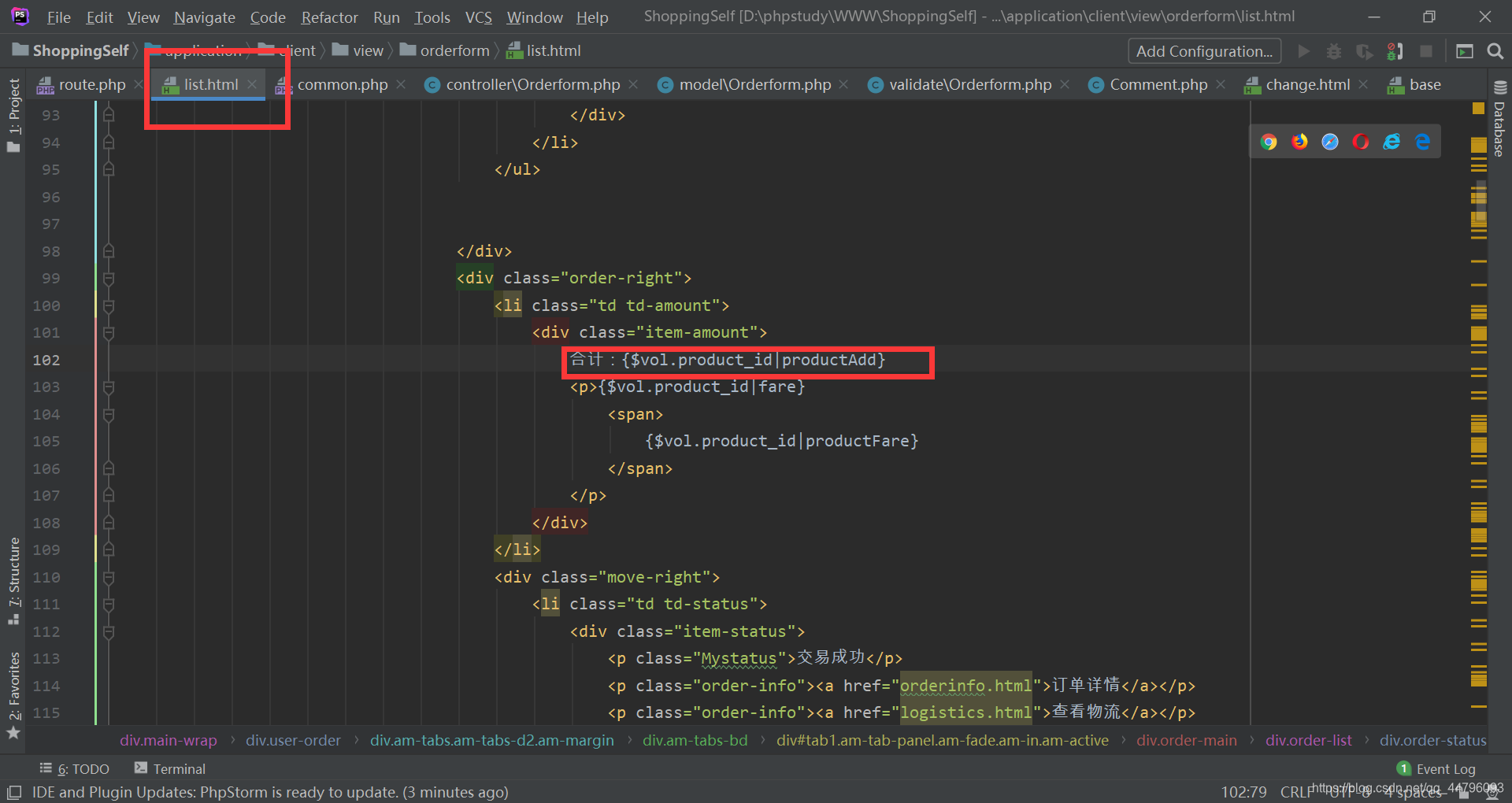
Task: Open page in Opera browser
Action: pyautogui.click(x=1361, y=142)
